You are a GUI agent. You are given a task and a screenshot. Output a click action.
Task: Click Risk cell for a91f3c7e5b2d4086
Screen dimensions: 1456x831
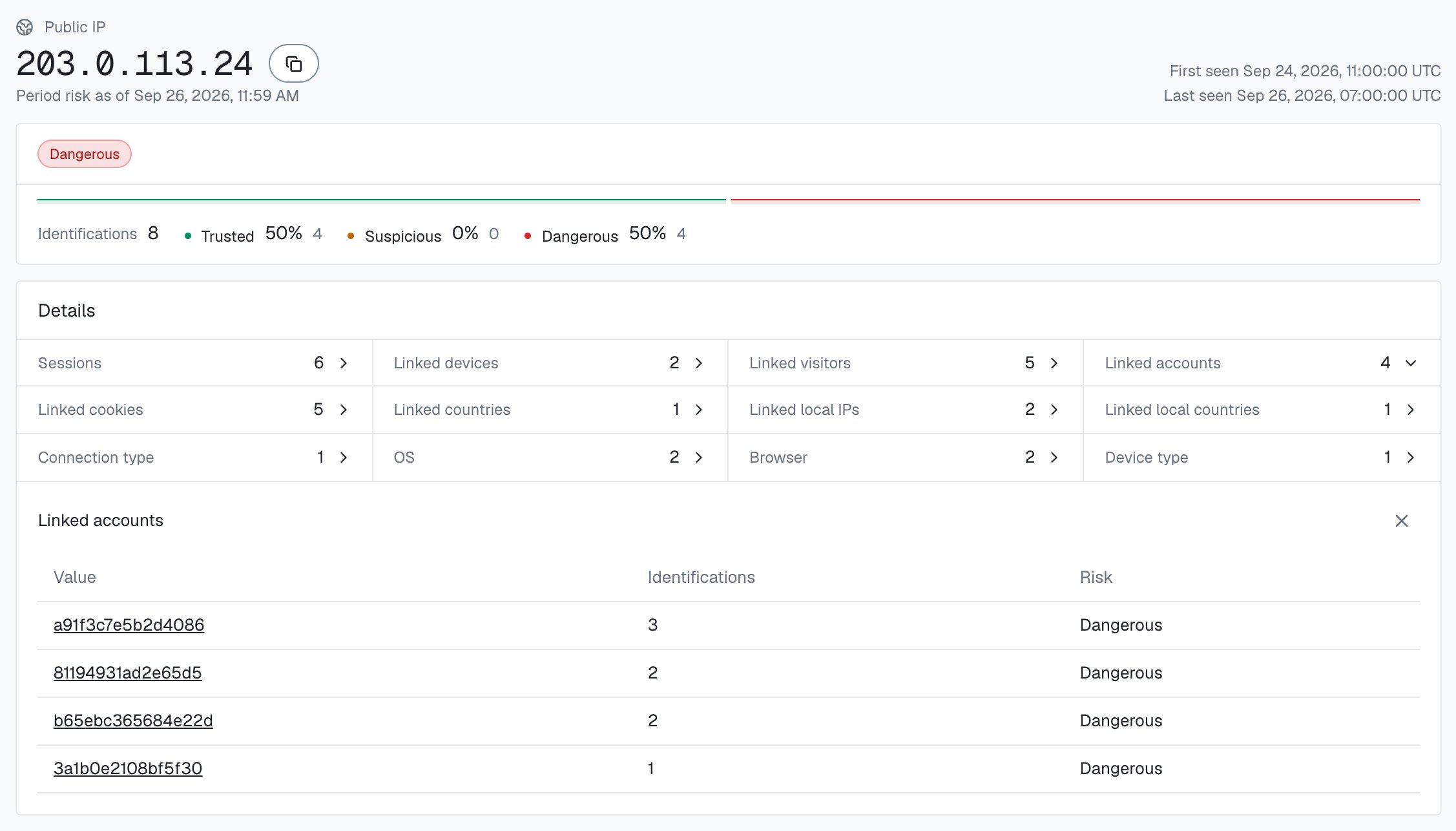1121,625
